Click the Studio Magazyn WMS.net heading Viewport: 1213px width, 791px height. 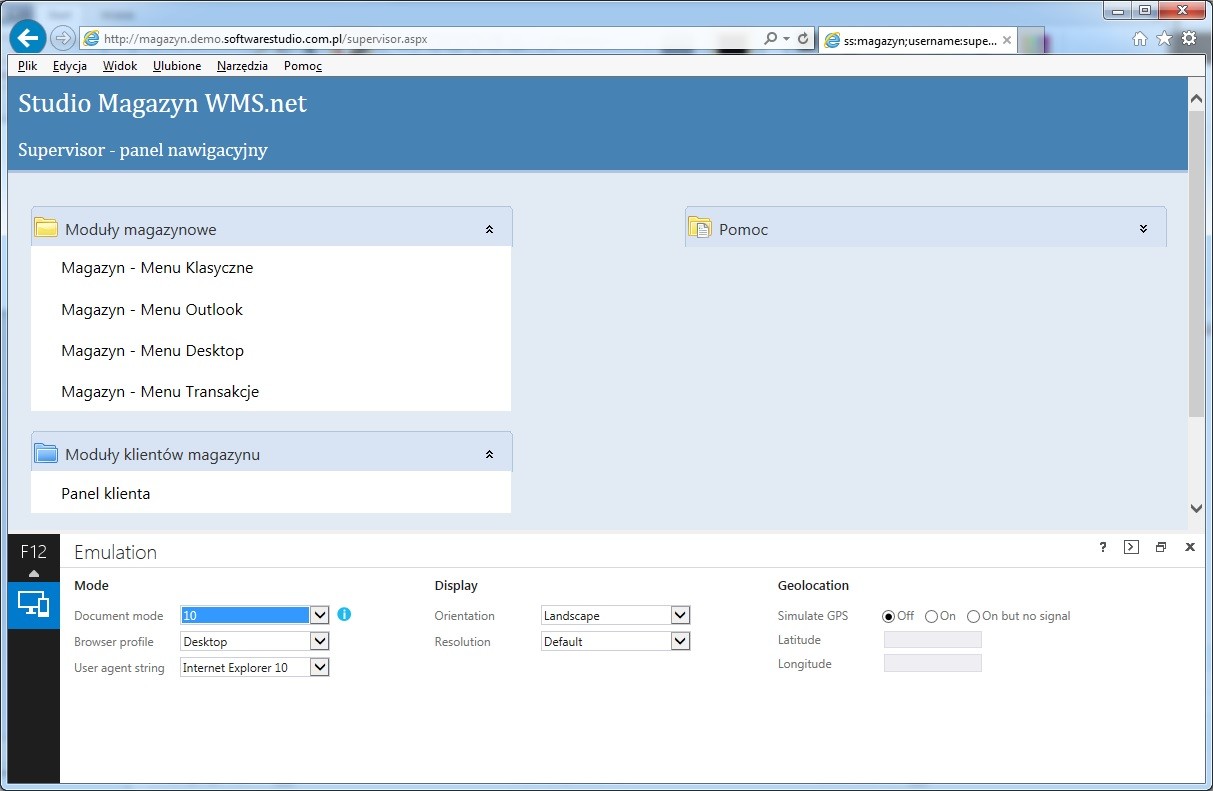pyautogui.click(x=163, y=103)
